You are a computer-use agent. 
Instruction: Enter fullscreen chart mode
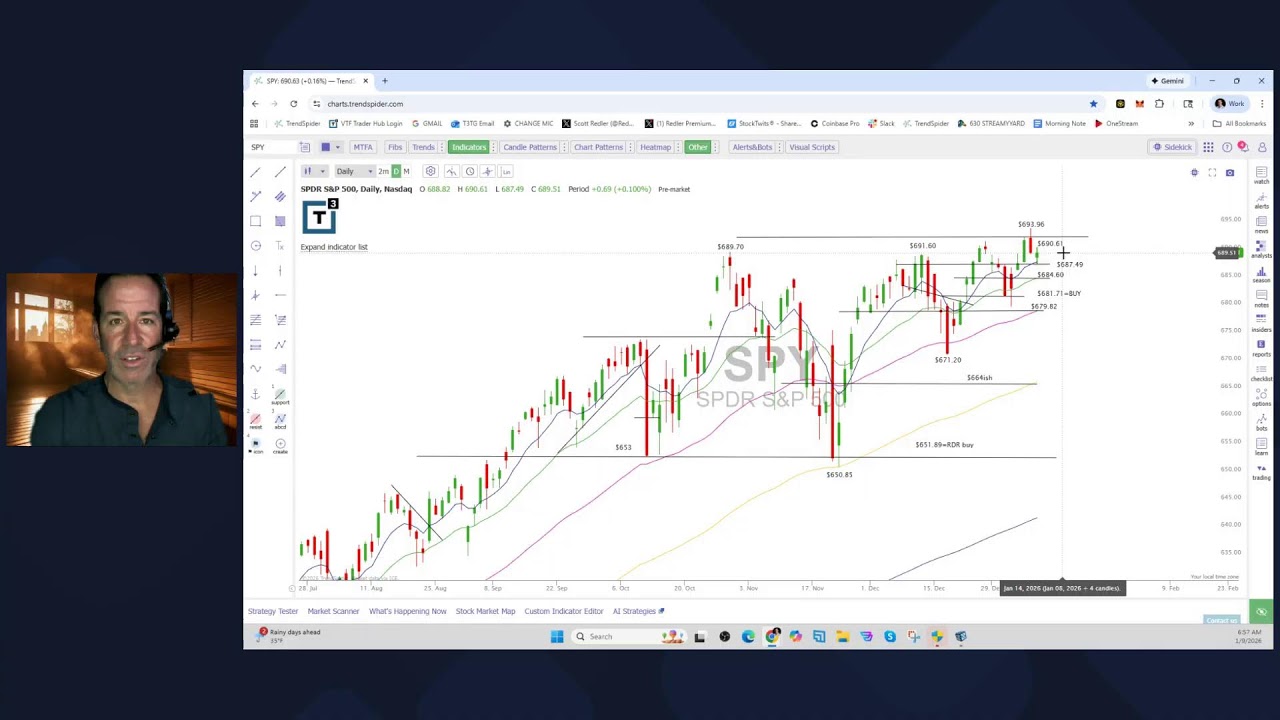[x=1212, y=173]
